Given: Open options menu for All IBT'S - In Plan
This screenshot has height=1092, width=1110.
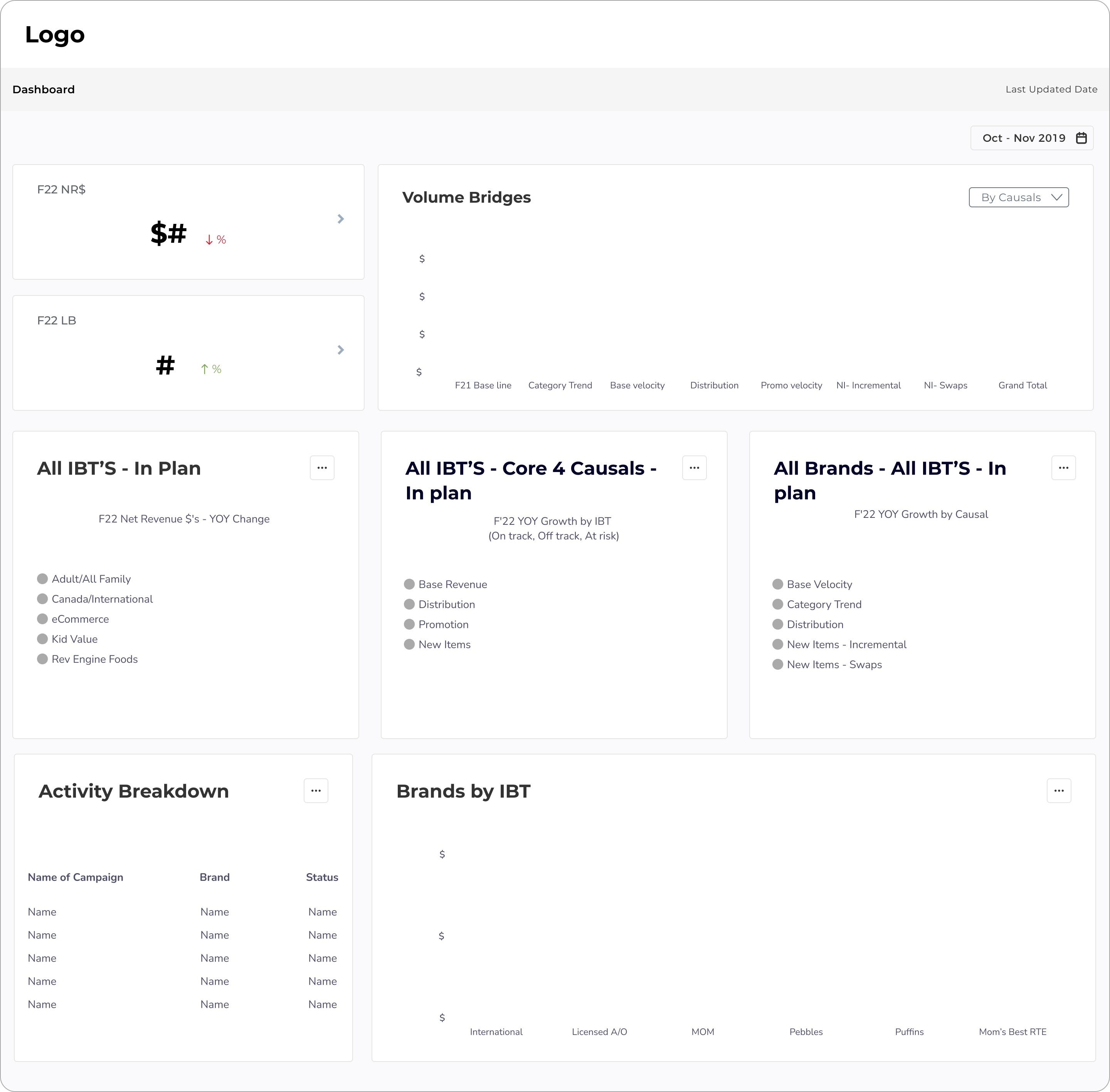Looking at the screenshot, I should pyautogui.click(x=322, y=468).
